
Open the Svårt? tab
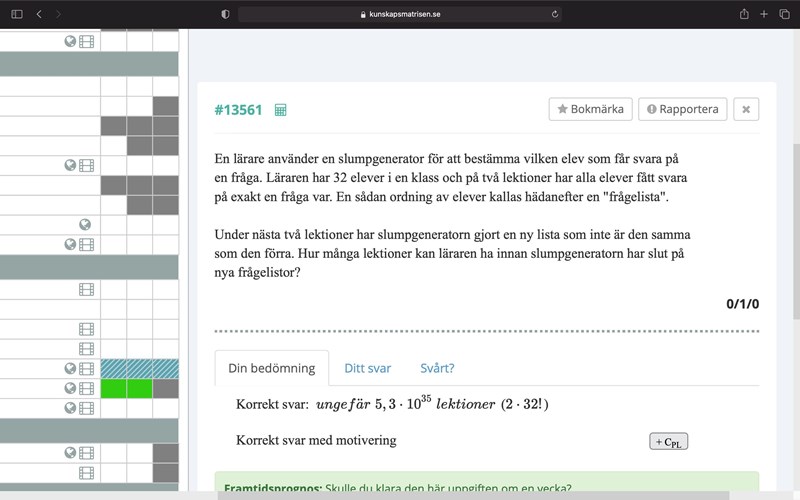(437, 368)
